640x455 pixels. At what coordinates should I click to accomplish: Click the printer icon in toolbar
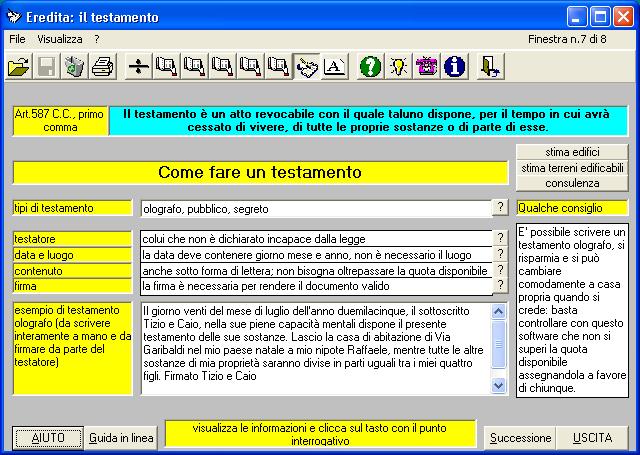[102, 67]
